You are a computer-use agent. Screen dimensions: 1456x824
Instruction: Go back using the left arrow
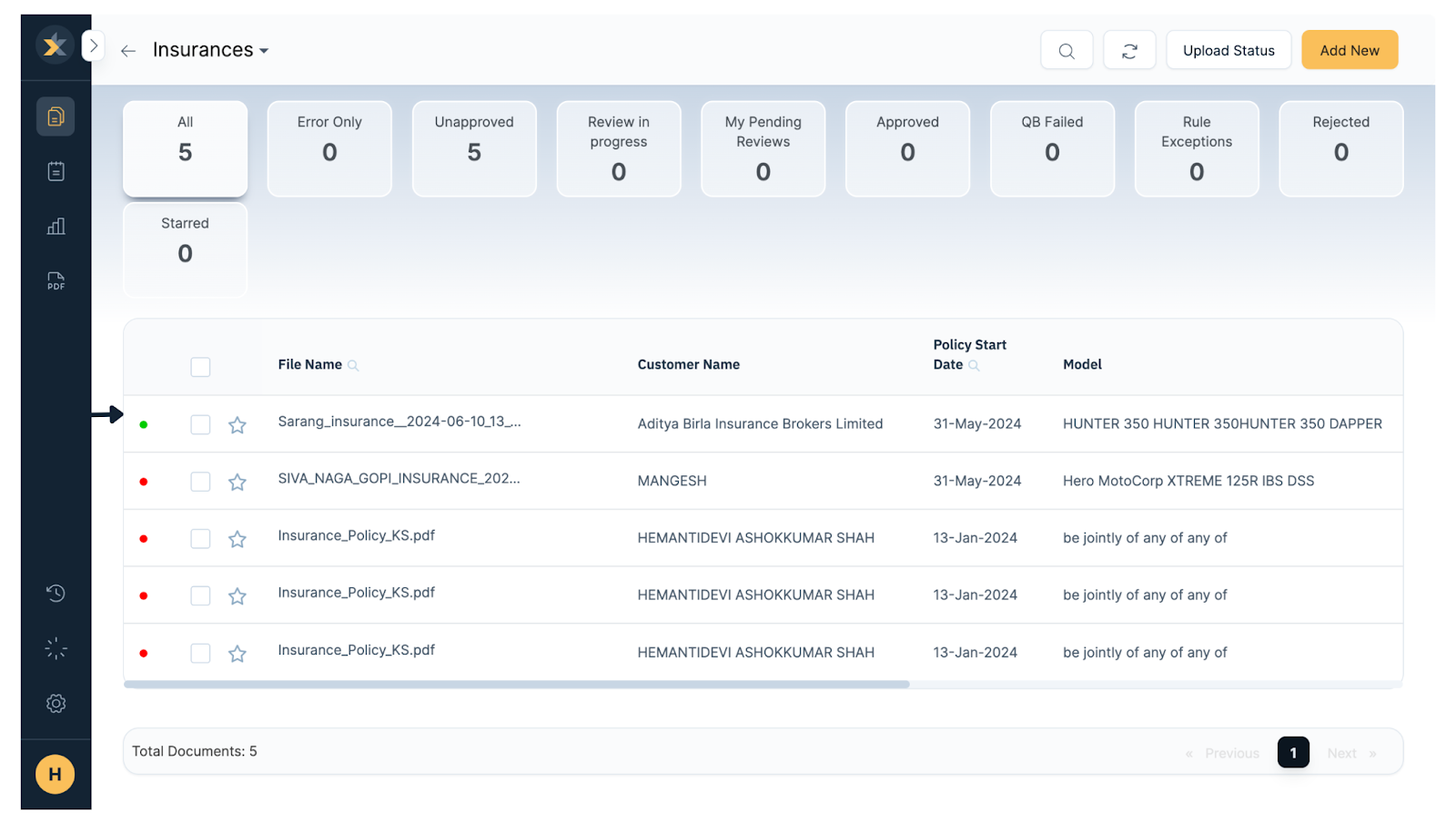128,51
